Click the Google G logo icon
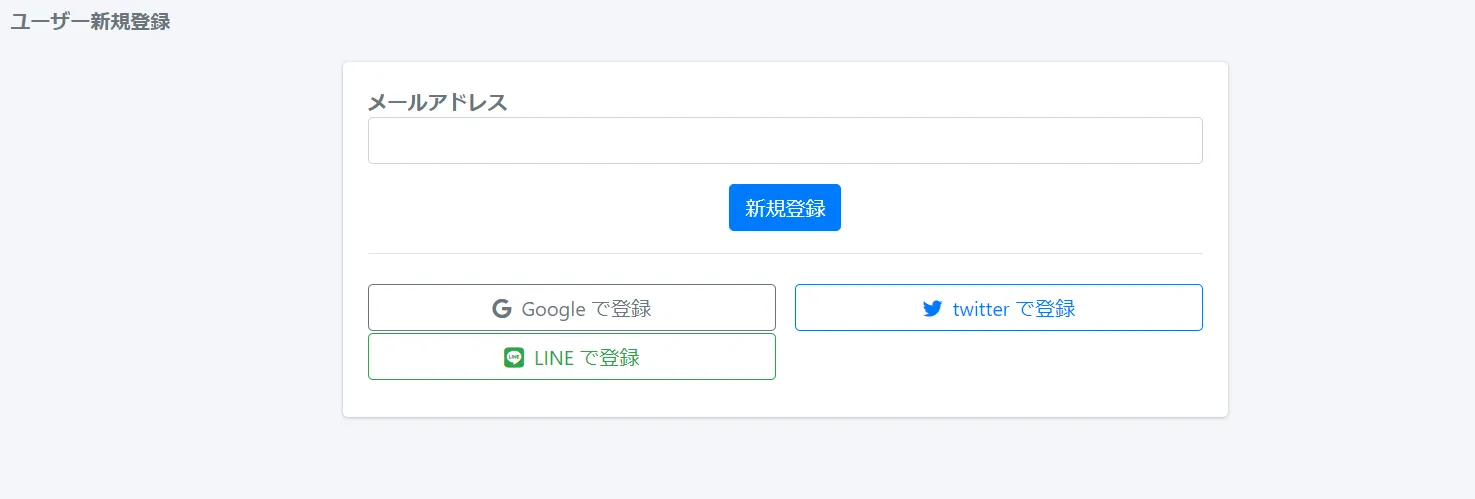The width and height of the screenshot is (1475, 499). [x=502, y=309]
